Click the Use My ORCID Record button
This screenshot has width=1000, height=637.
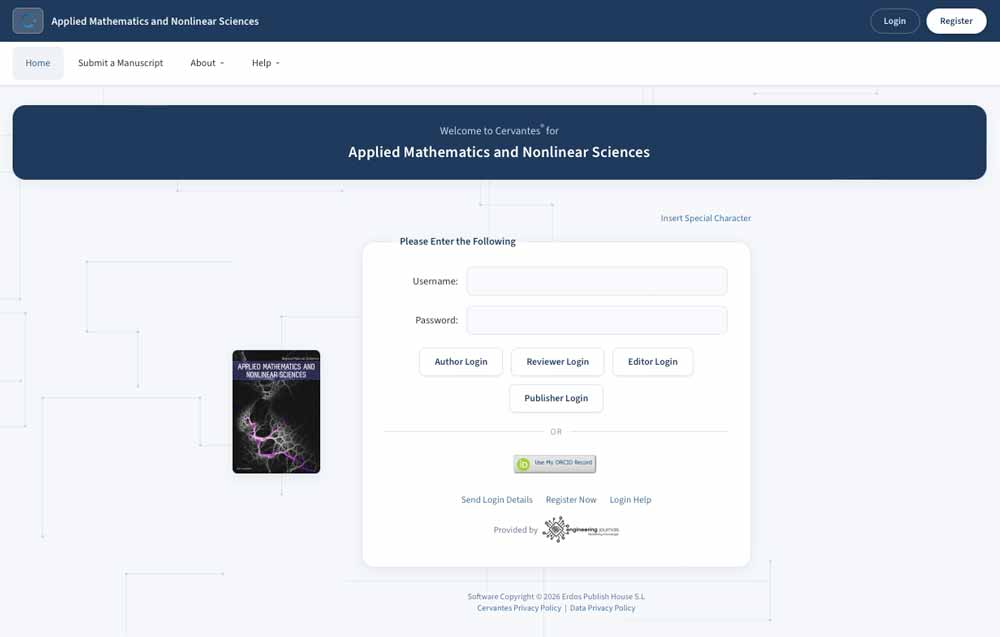point(555,464)
